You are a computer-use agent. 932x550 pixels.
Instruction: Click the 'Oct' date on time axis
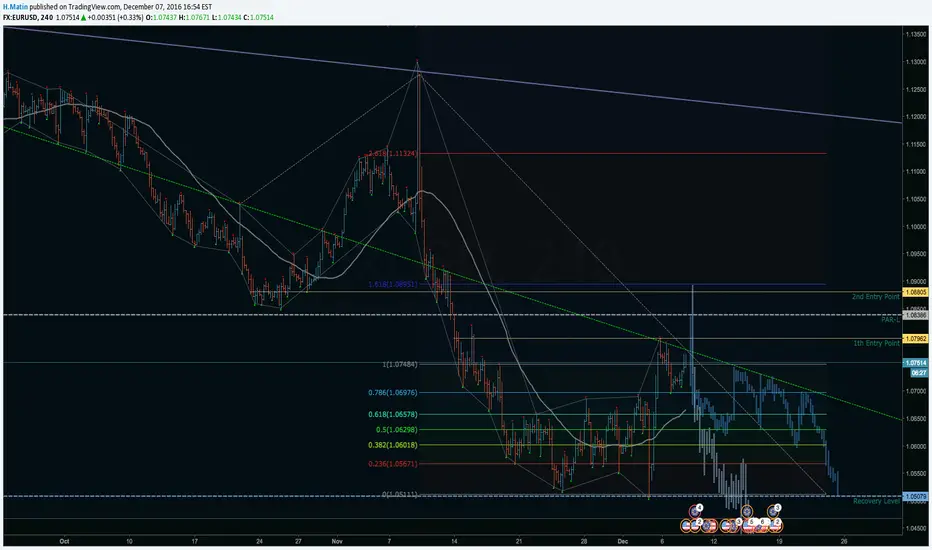click(64, 541)
